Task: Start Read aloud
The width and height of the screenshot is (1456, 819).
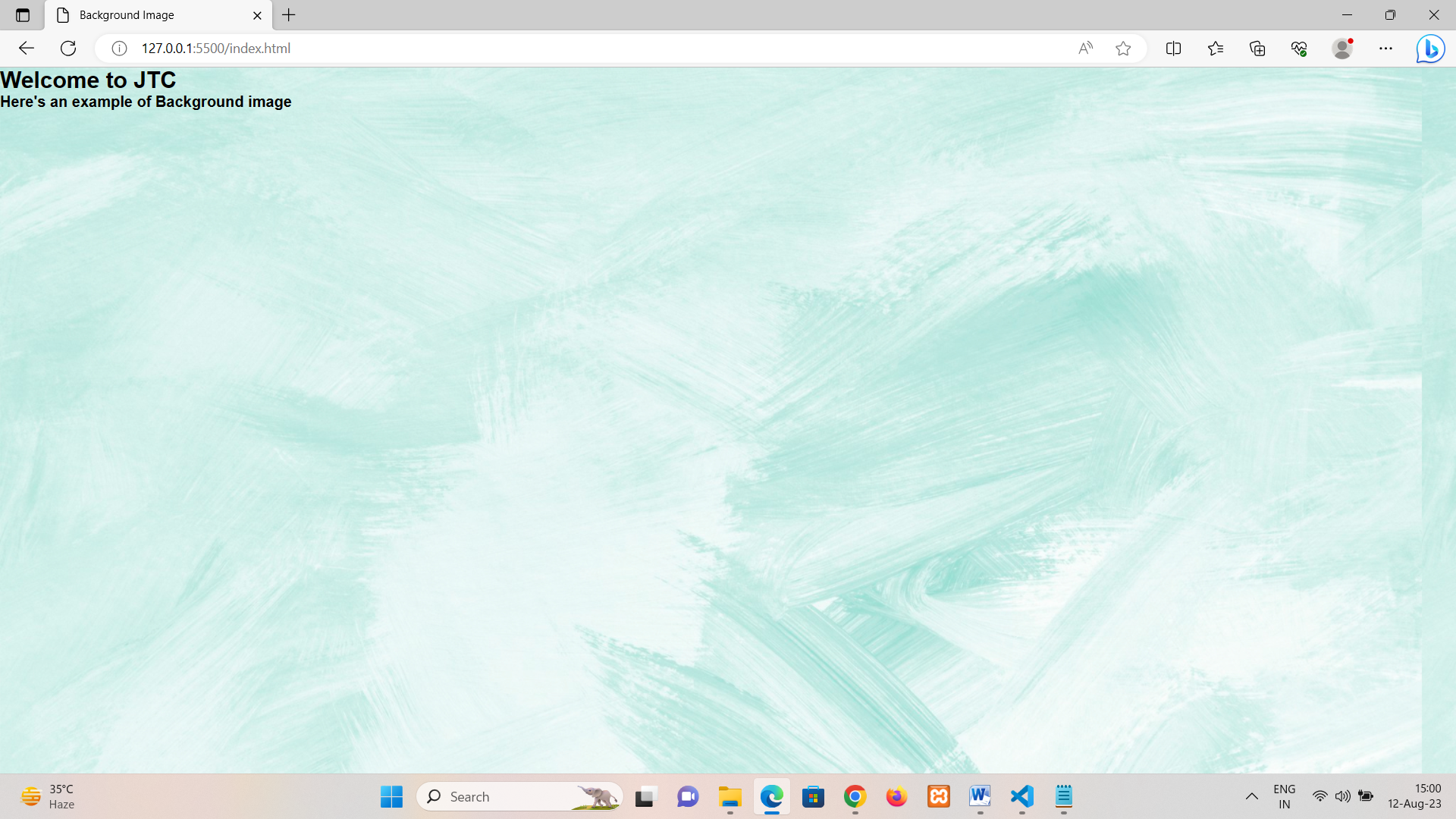Action: pyautogui.click(x=1085, y=49)
